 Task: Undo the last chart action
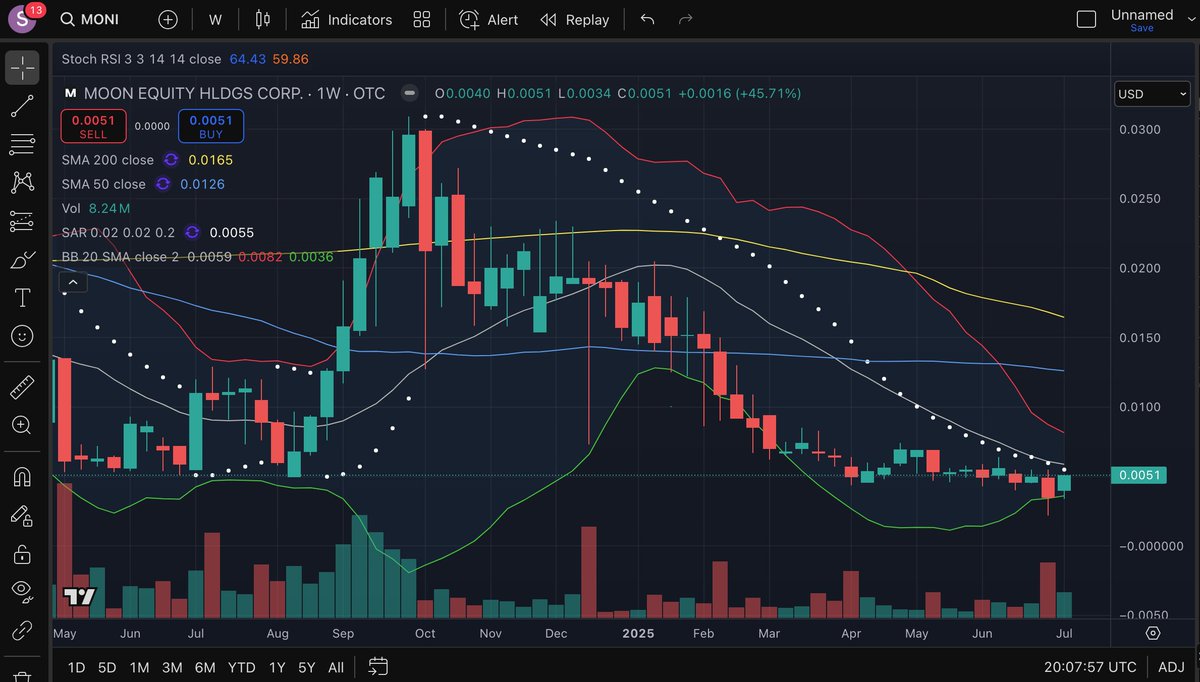[647, 20]
